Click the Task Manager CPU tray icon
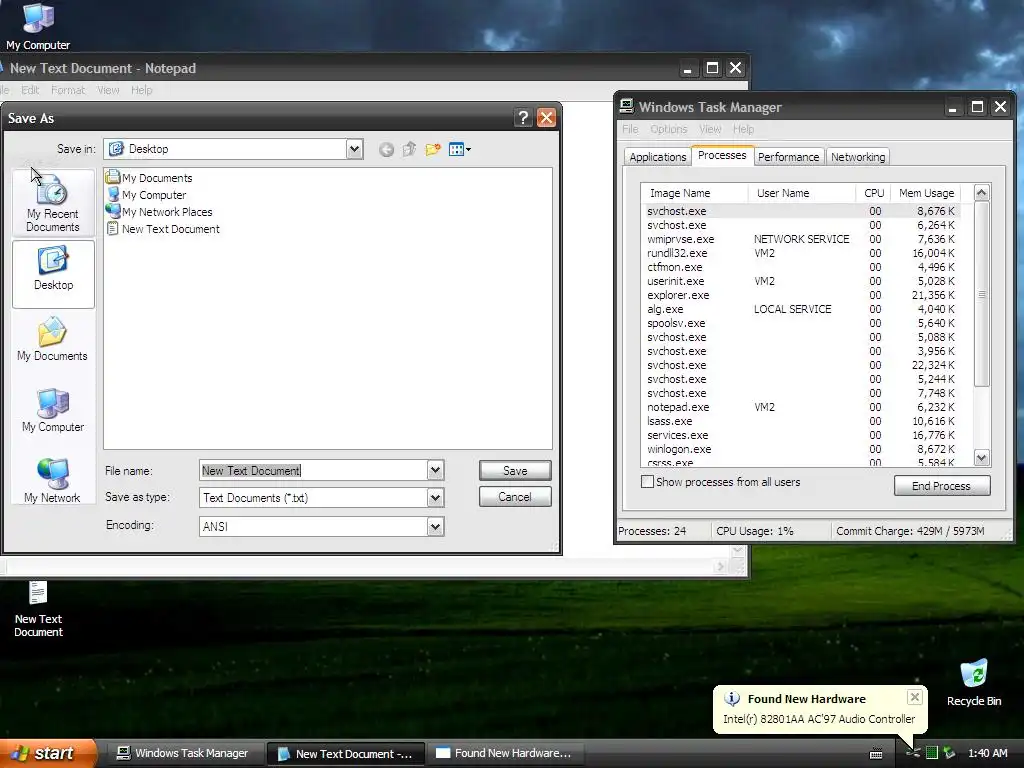The width and height of the screenshot is (1024, 768). [x=933, y=753]
